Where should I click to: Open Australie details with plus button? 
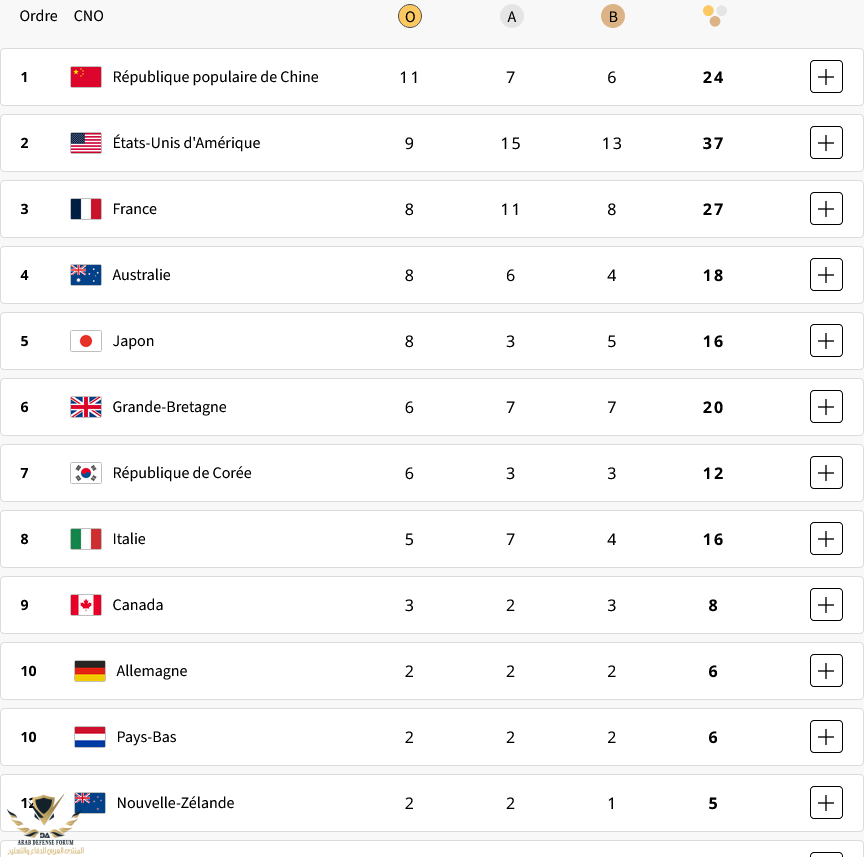pyautogui.click(x=825, y=274)
